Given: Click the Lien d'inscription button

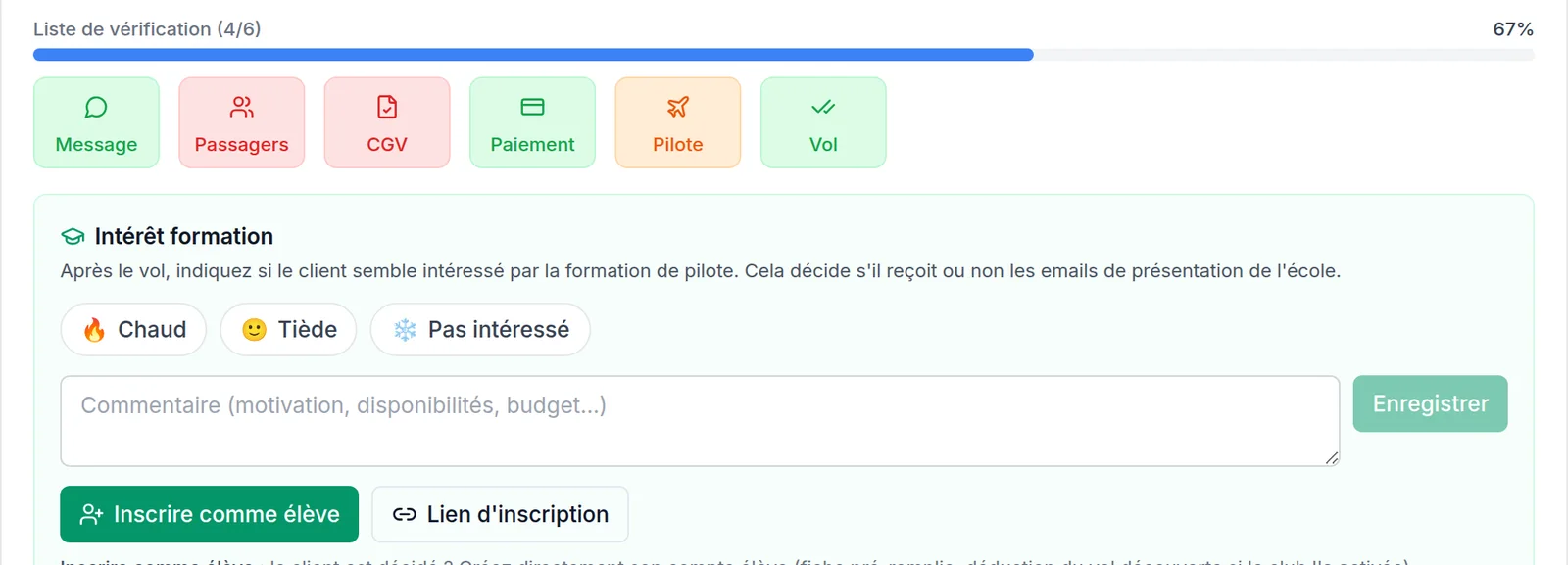Looking at the screenshot, I should [x=500, y=514].
